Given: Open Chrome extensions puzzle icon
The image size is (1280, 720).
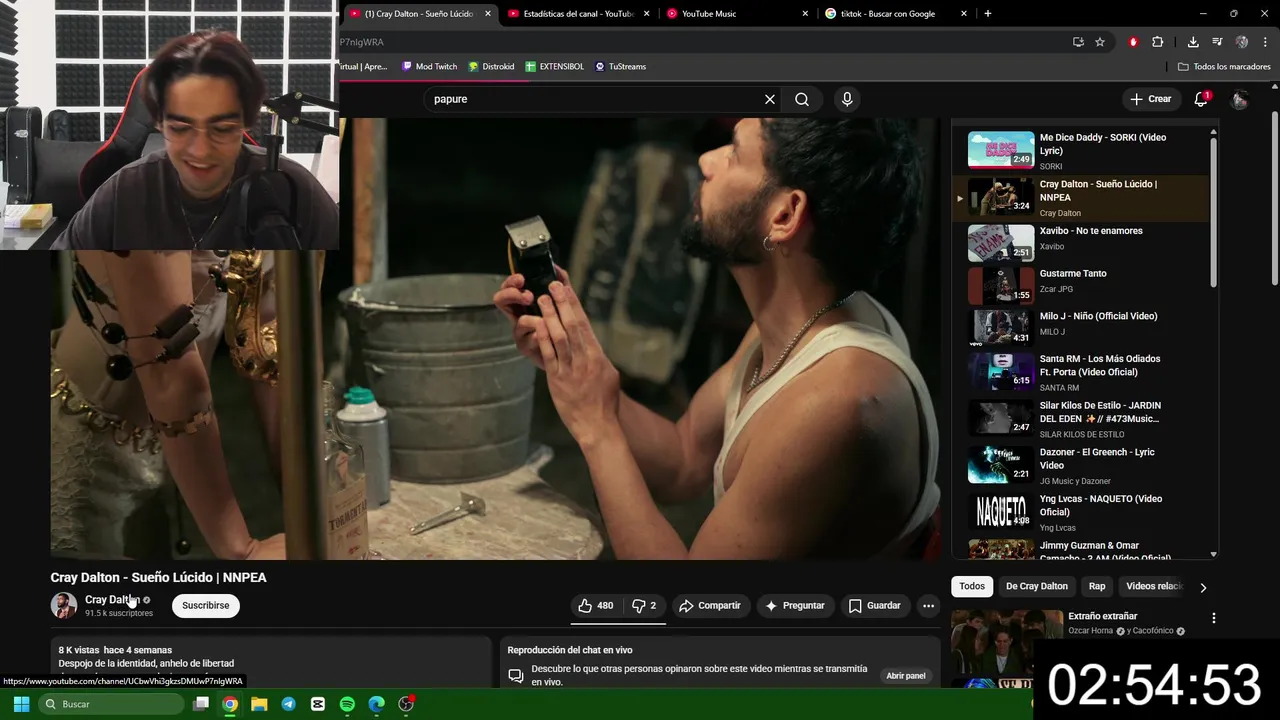Looking at the screenshot, I should pyautogui.click(x=1158, y=42).
